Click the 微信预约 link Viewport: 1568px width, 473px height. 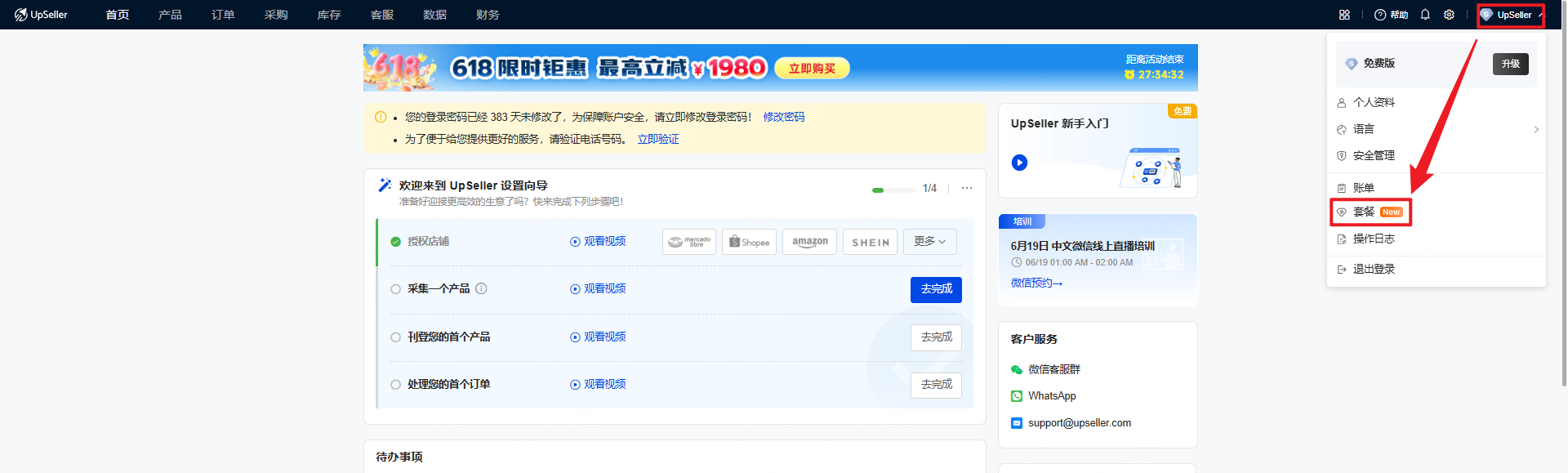click(x=1036, y=283)
